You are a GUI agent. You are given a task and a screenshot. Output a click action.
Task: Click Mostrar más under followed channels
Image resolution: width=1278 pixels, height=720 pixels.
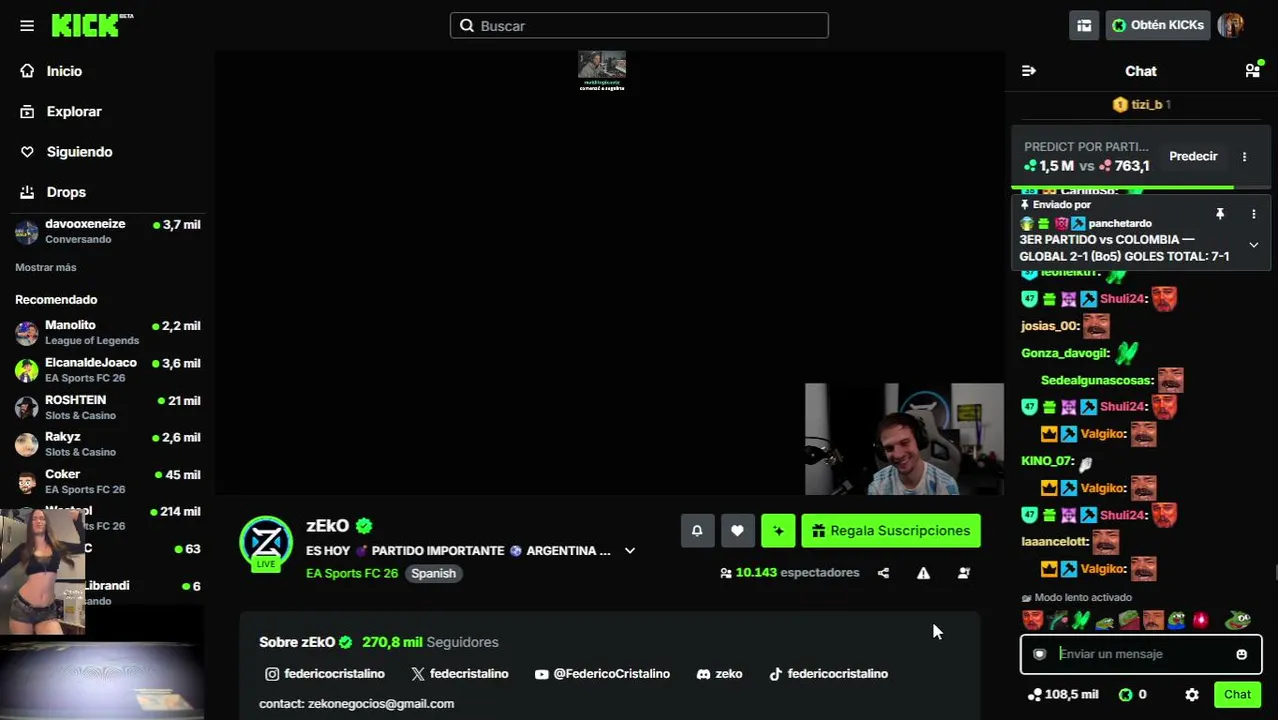pos(46,268)
